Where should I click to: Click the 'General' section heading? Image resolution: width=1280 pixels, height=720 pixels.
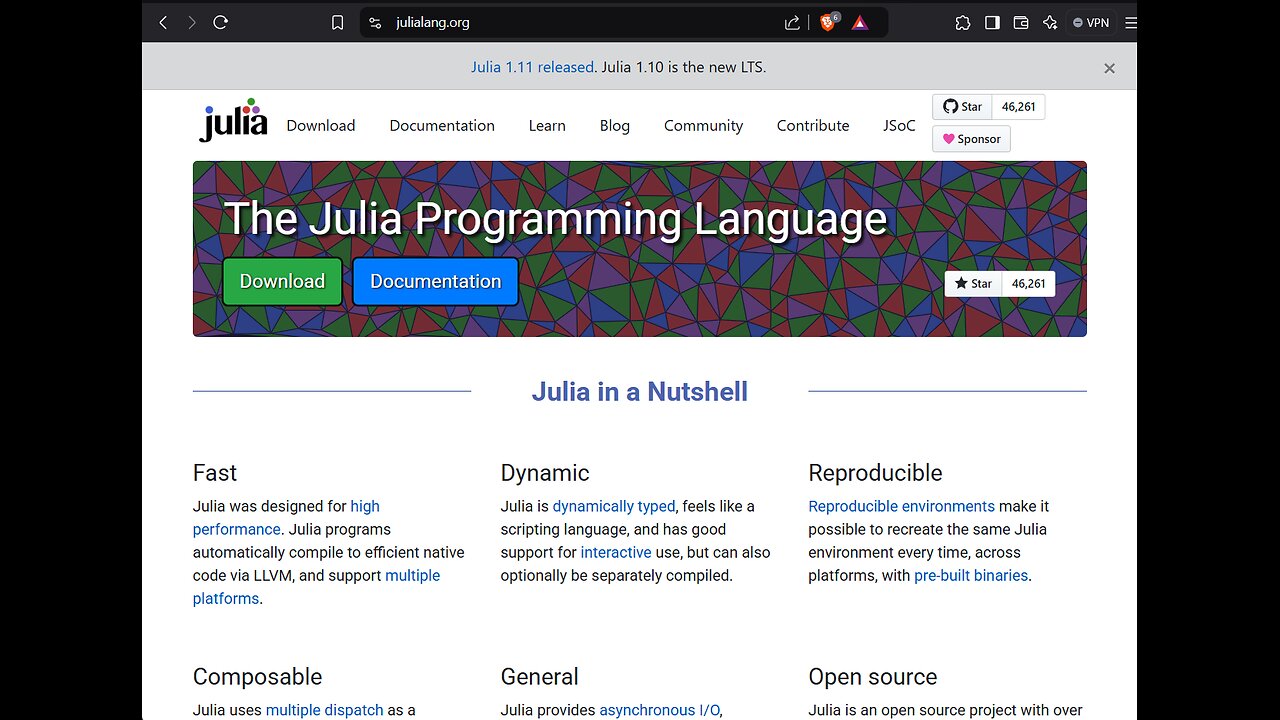(x=540, y=677)
